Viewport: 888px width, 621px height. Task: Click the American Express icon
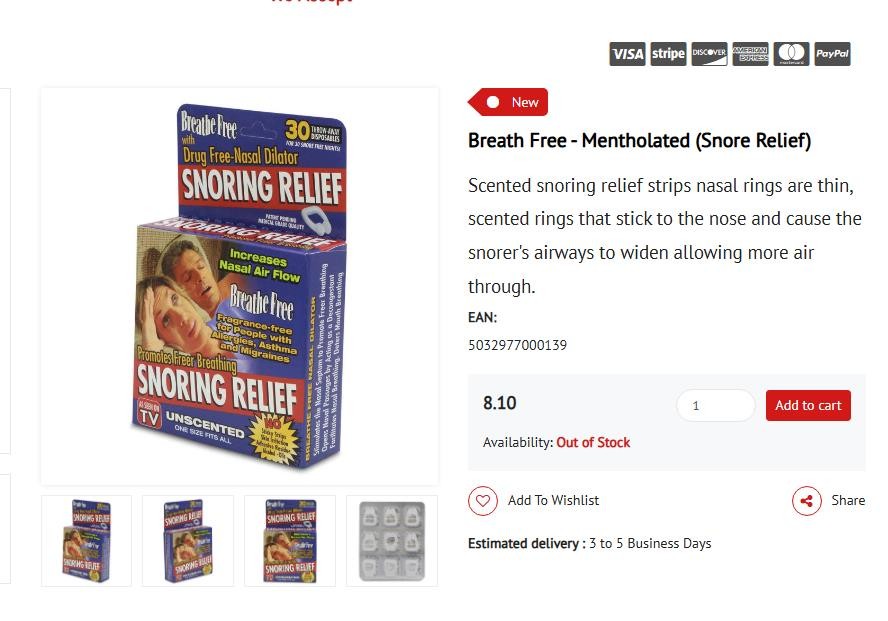(750, 54)
